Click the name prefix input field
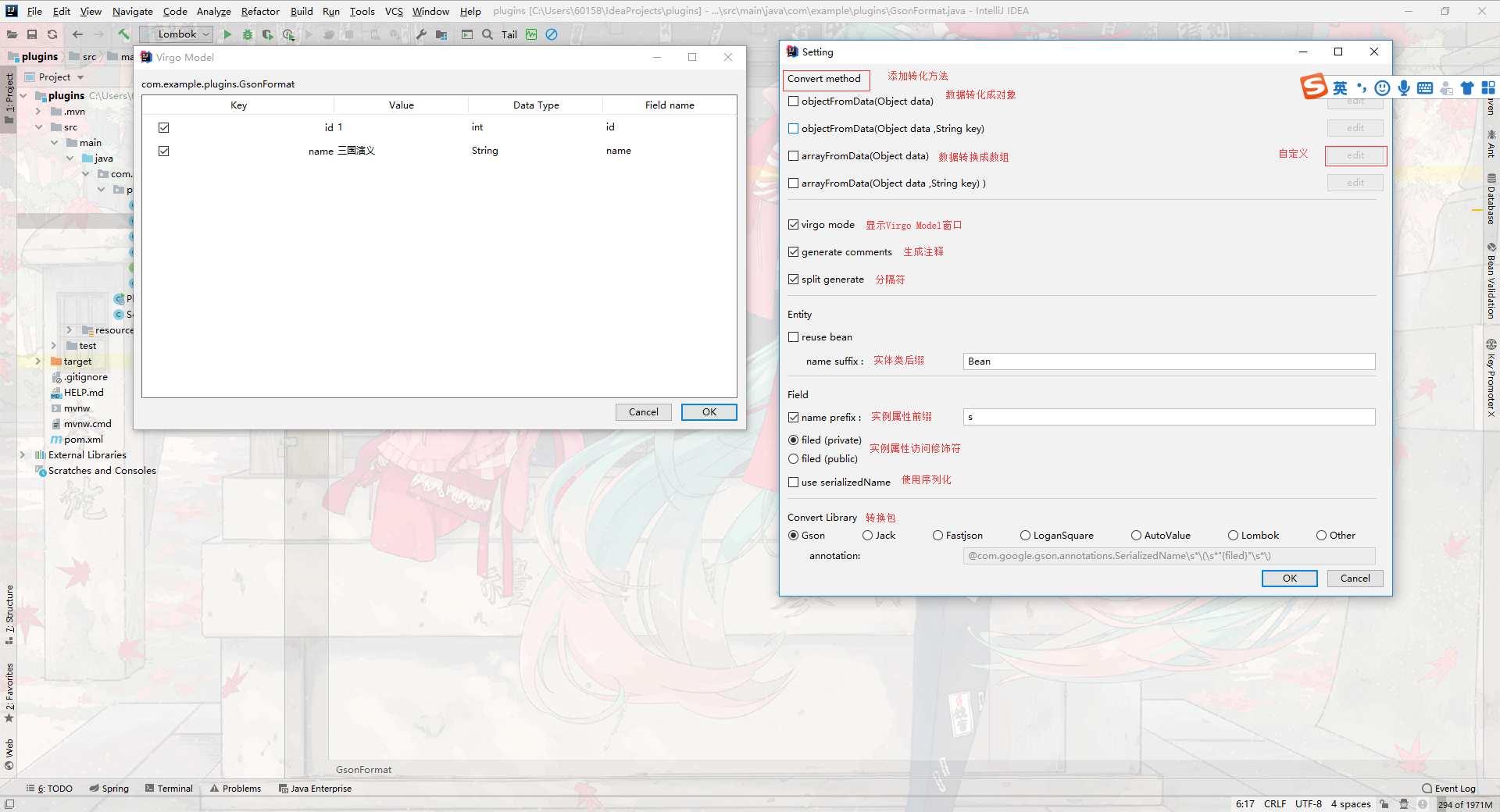The height and width of the screenshot is (812, 1500). point(1169,417)
